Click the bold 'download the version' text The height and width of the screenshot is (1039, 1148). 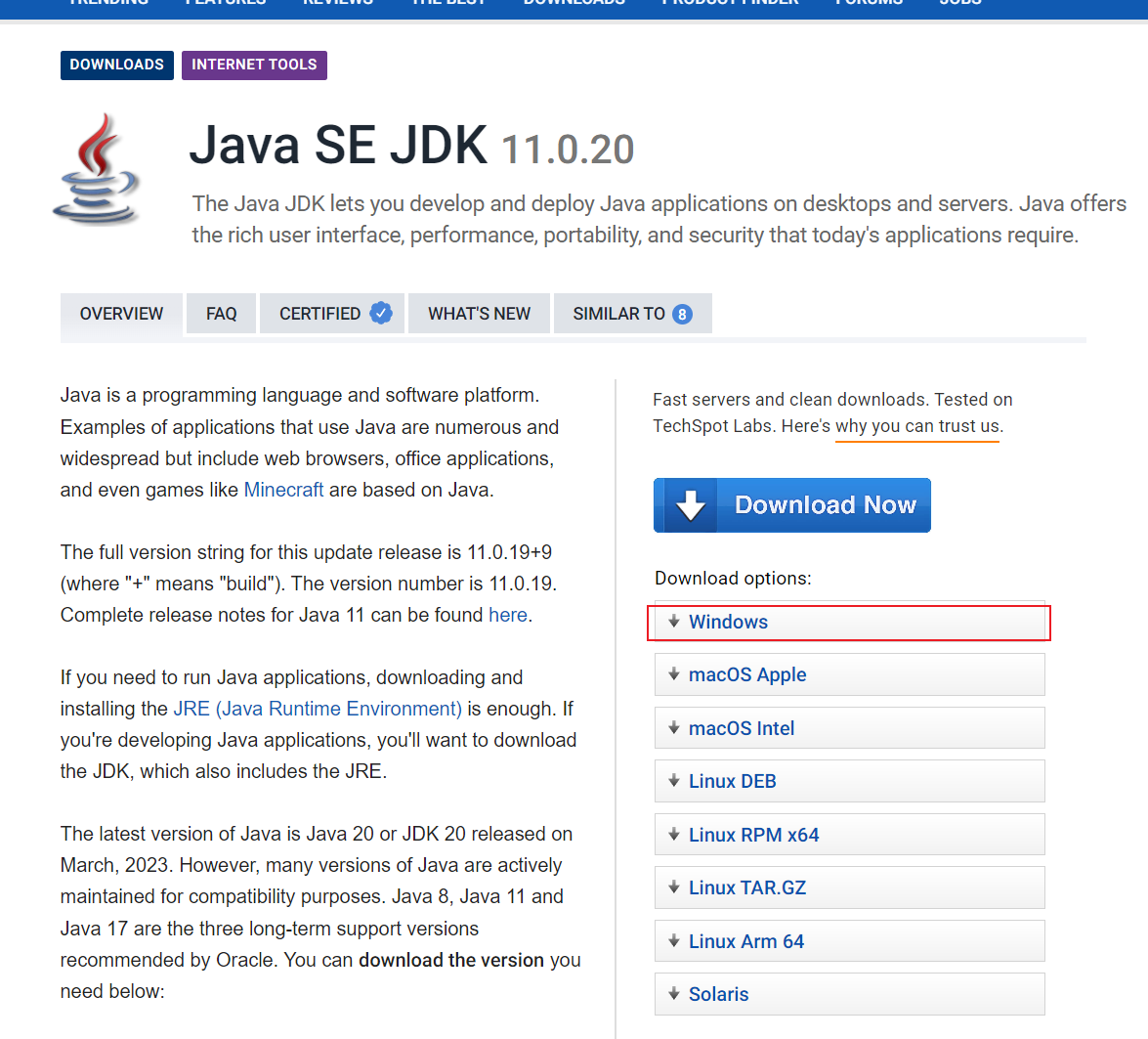point(451,960)
